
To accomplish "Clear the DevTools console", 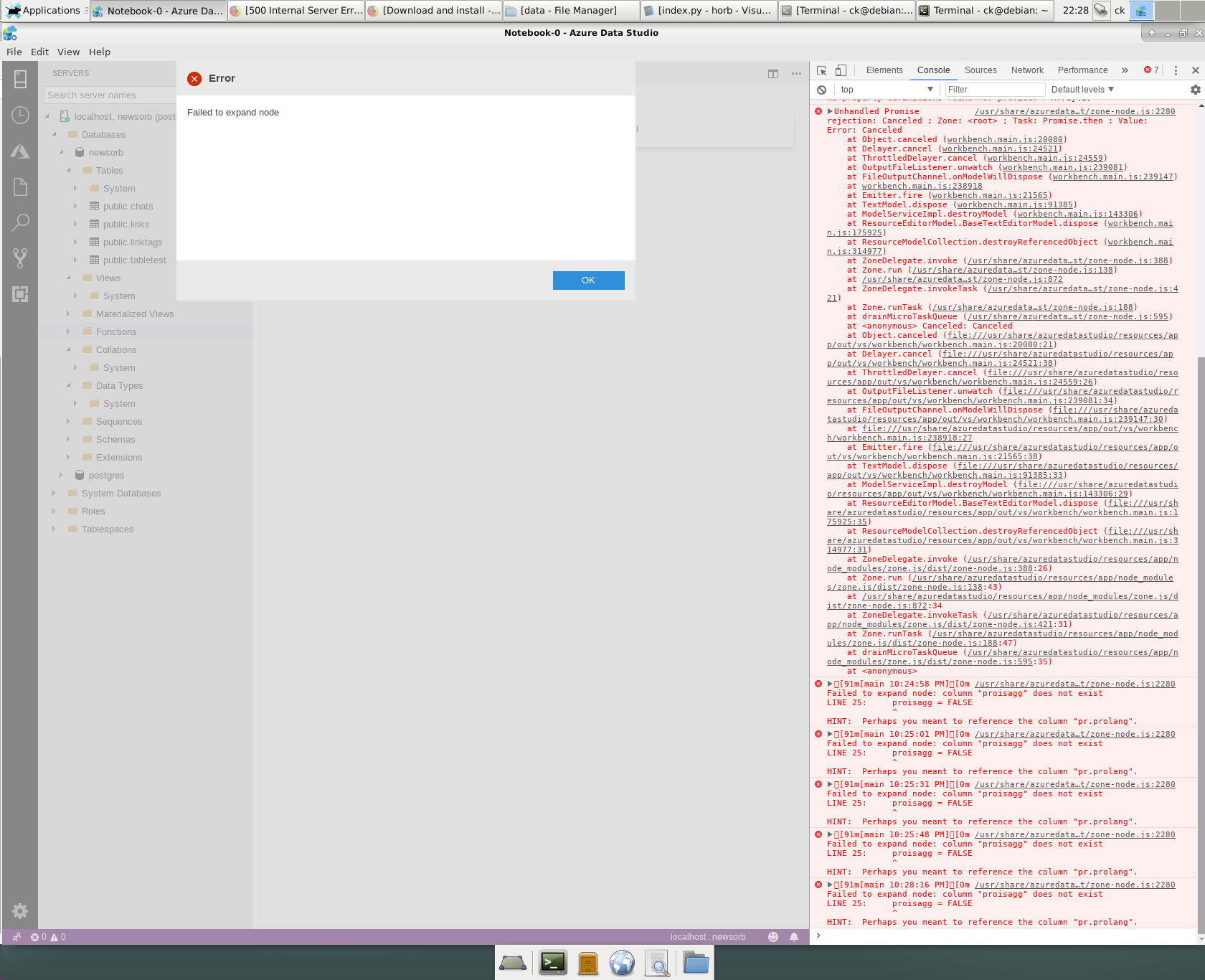I will pyautogui.click(x=821, y=89).
